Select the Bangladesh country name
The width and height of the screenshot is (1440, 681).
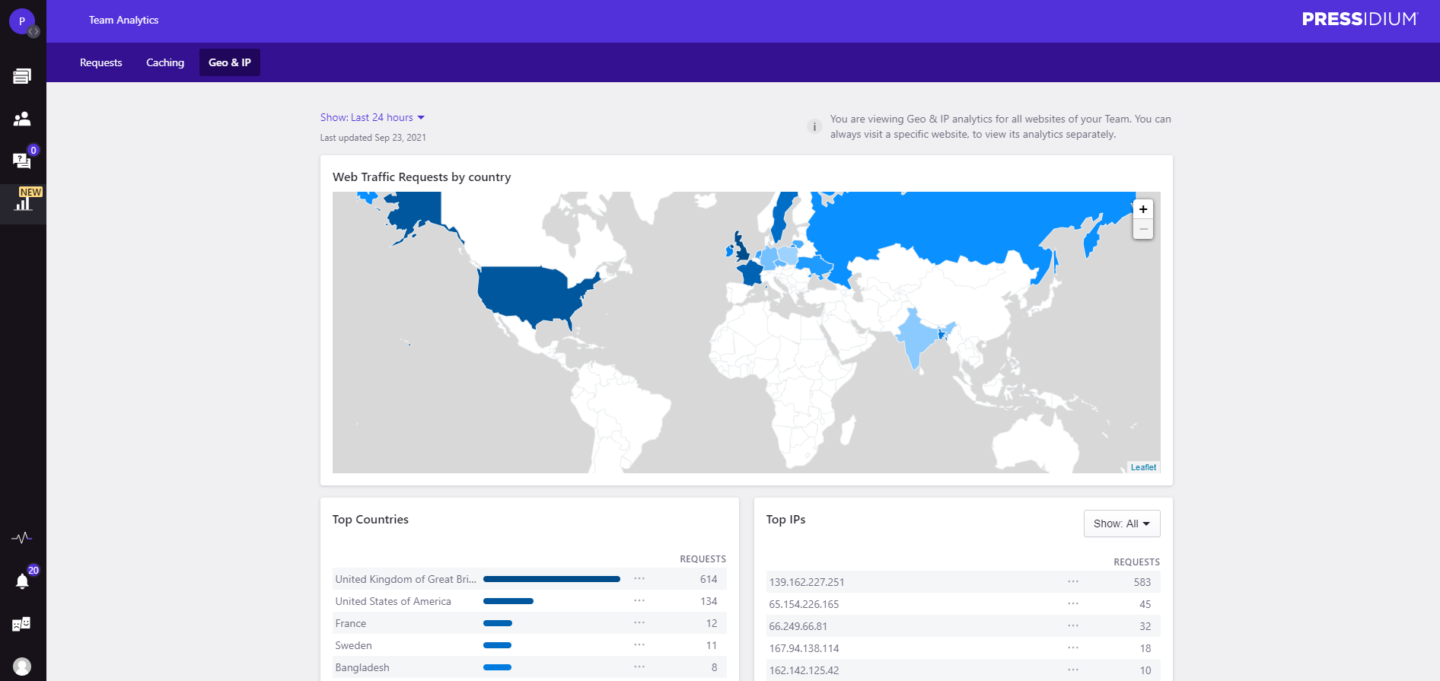(362, 667)
